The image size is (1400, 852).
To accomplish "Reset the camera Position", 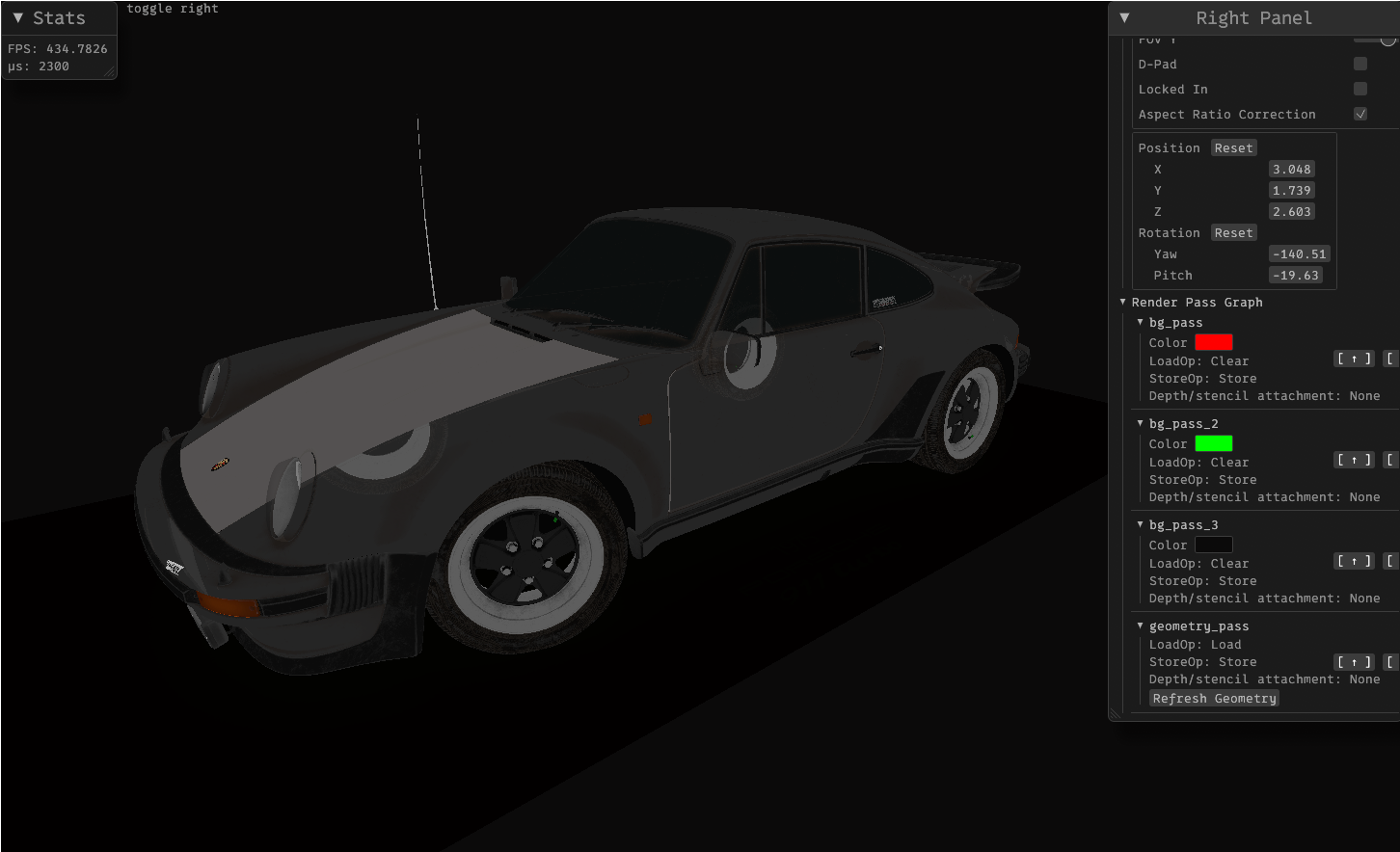I will (x=1234, y=147).
